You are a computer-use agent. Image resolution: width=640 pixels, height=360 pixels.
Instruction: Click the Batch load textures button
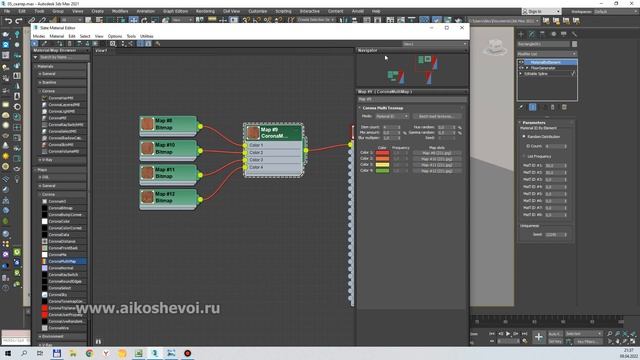[437, 116]
